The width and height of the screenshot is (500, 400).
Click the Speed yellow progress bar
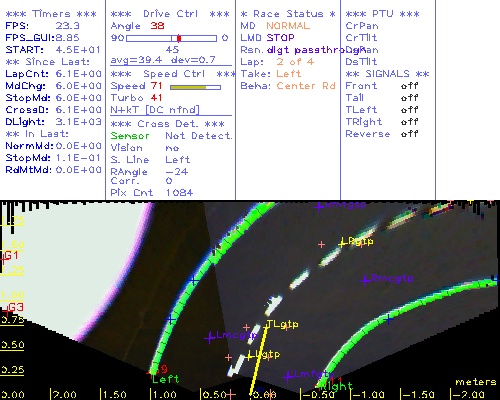point(195,87)
